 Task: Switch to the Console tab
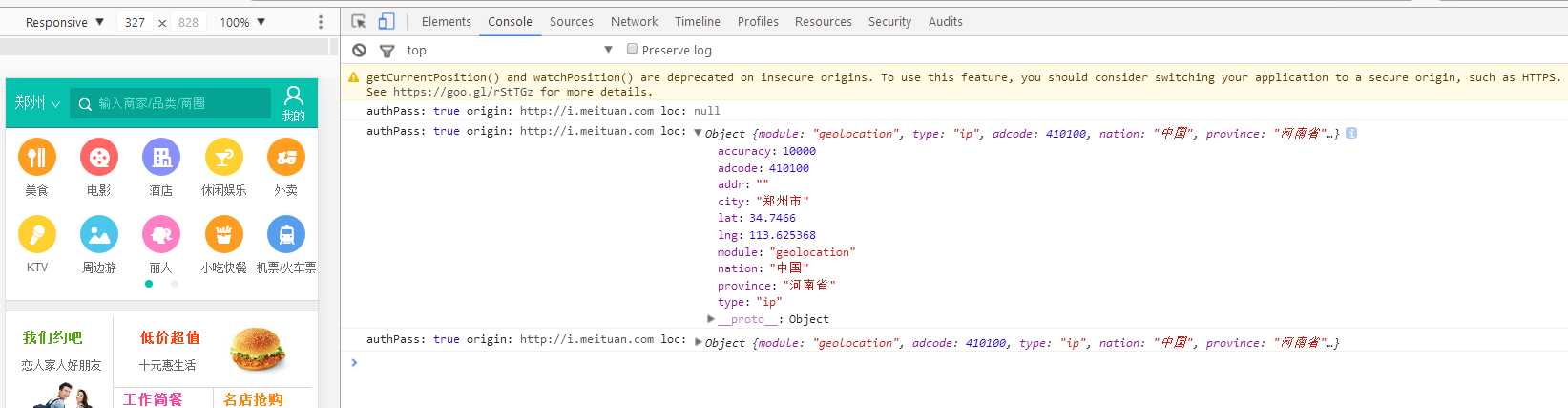pyautogui.click(x=510, y=21)
